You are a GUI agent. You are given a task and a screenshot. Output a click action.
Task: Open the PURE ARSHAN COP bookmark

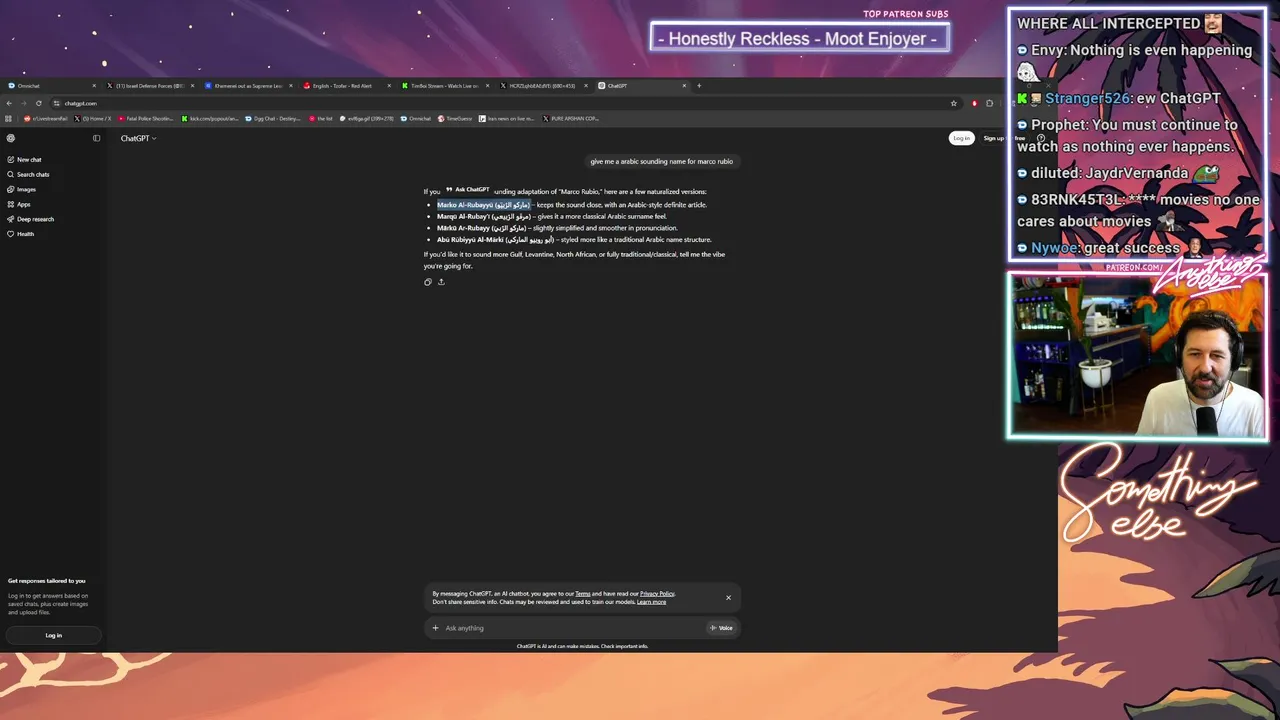571,119
